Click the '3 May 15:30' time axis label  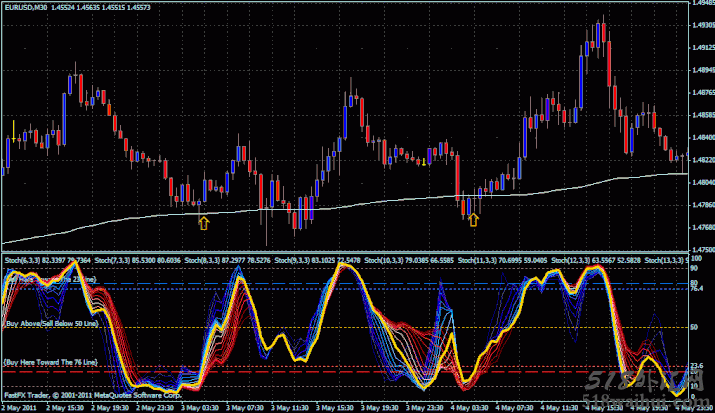(335, 408)
